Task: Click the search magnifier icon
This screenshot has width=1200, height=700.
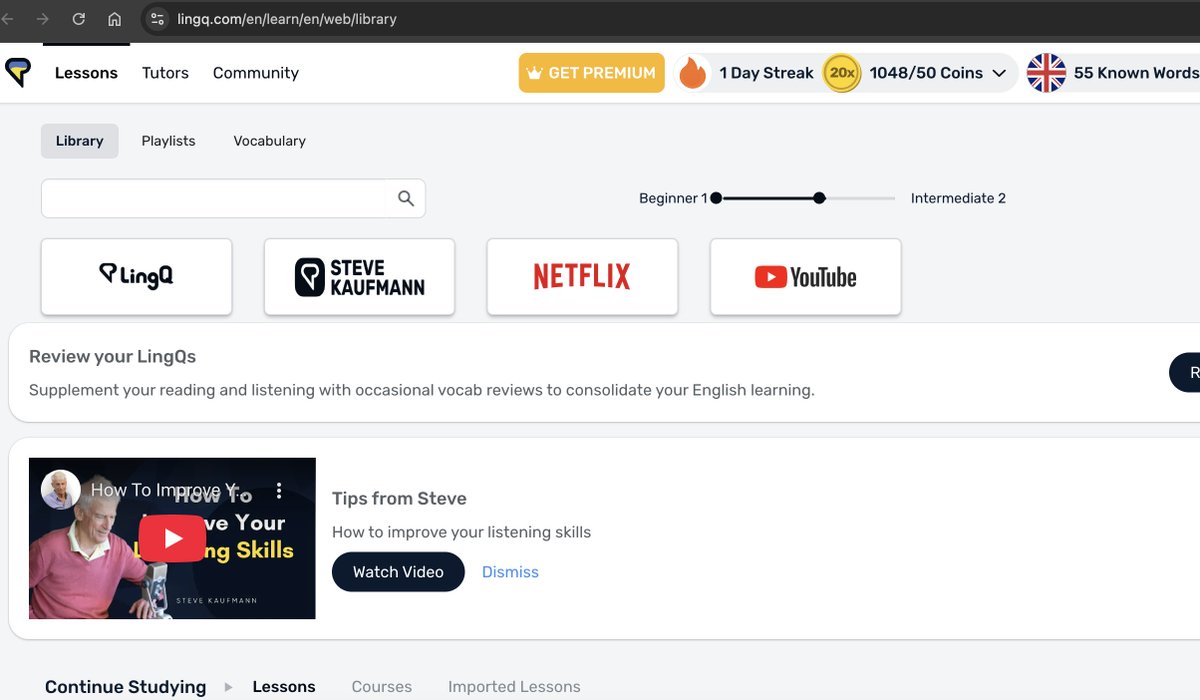Action: pos(405,198)
